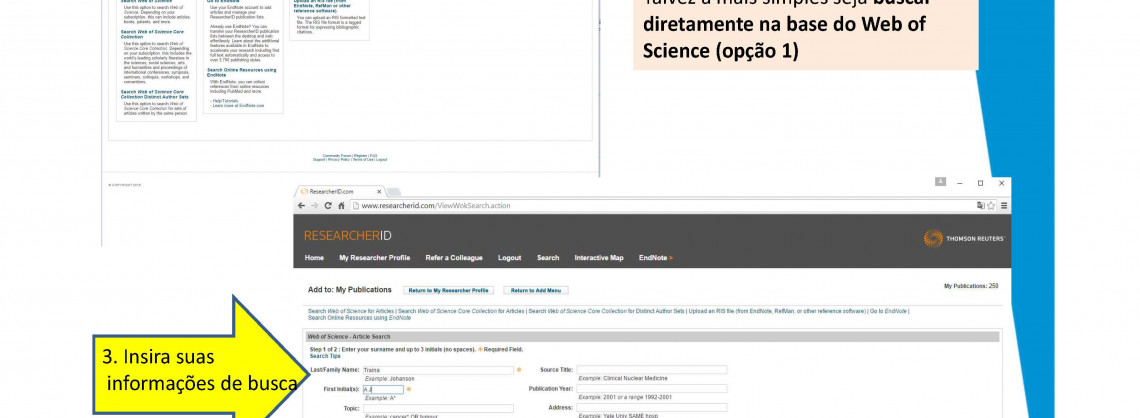Open Search Online Resources using EndNote heading in back window
This screenshot has height=418, width=1140.
[x=241, y=72]
